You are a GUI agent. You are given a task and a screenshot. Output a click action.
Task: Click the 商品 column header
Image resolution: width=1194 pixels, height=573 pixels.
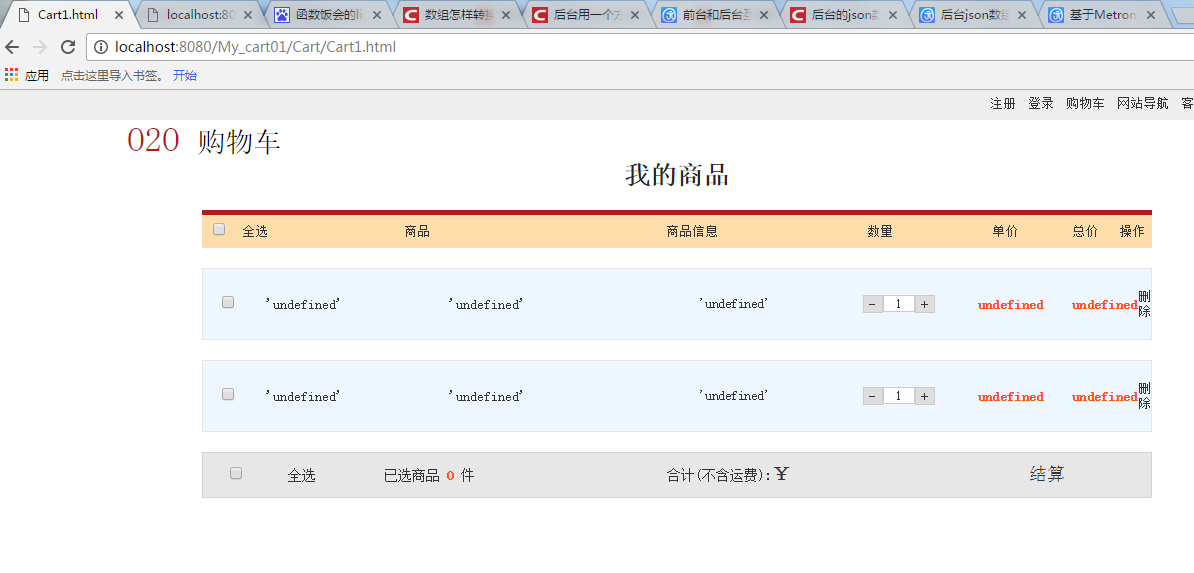point(417,231)
